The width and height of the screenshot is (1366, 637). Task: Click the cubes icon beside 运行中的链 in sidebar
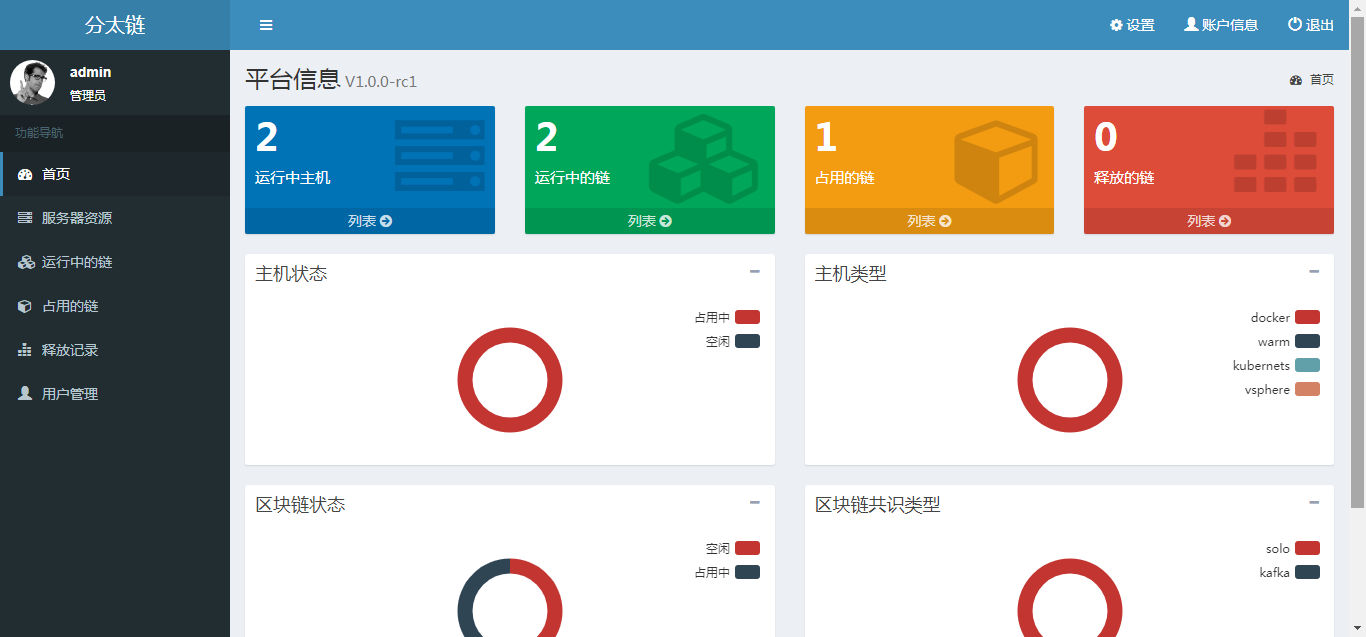(26, 262)
